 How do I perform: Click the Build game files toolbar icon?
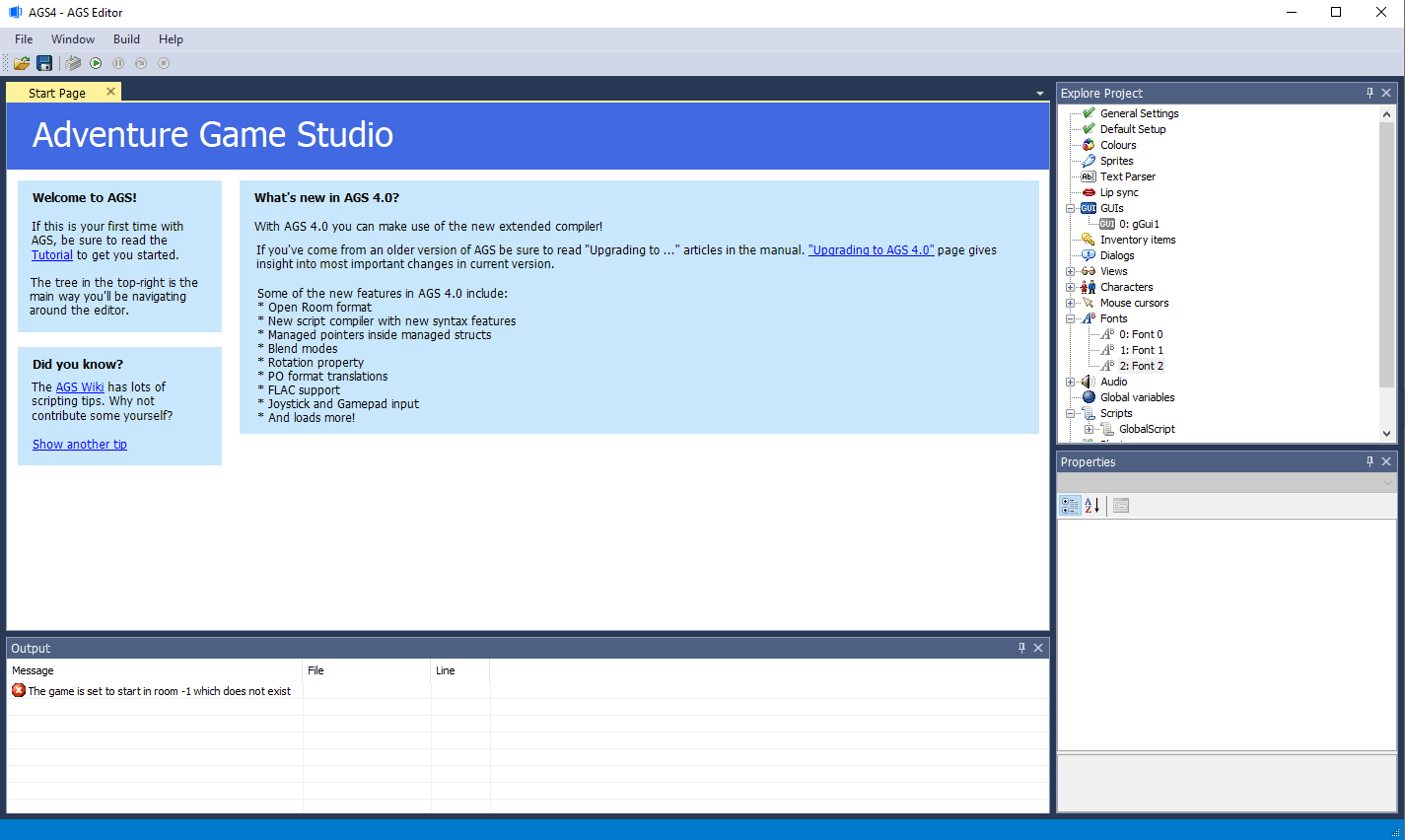[73, 63]
